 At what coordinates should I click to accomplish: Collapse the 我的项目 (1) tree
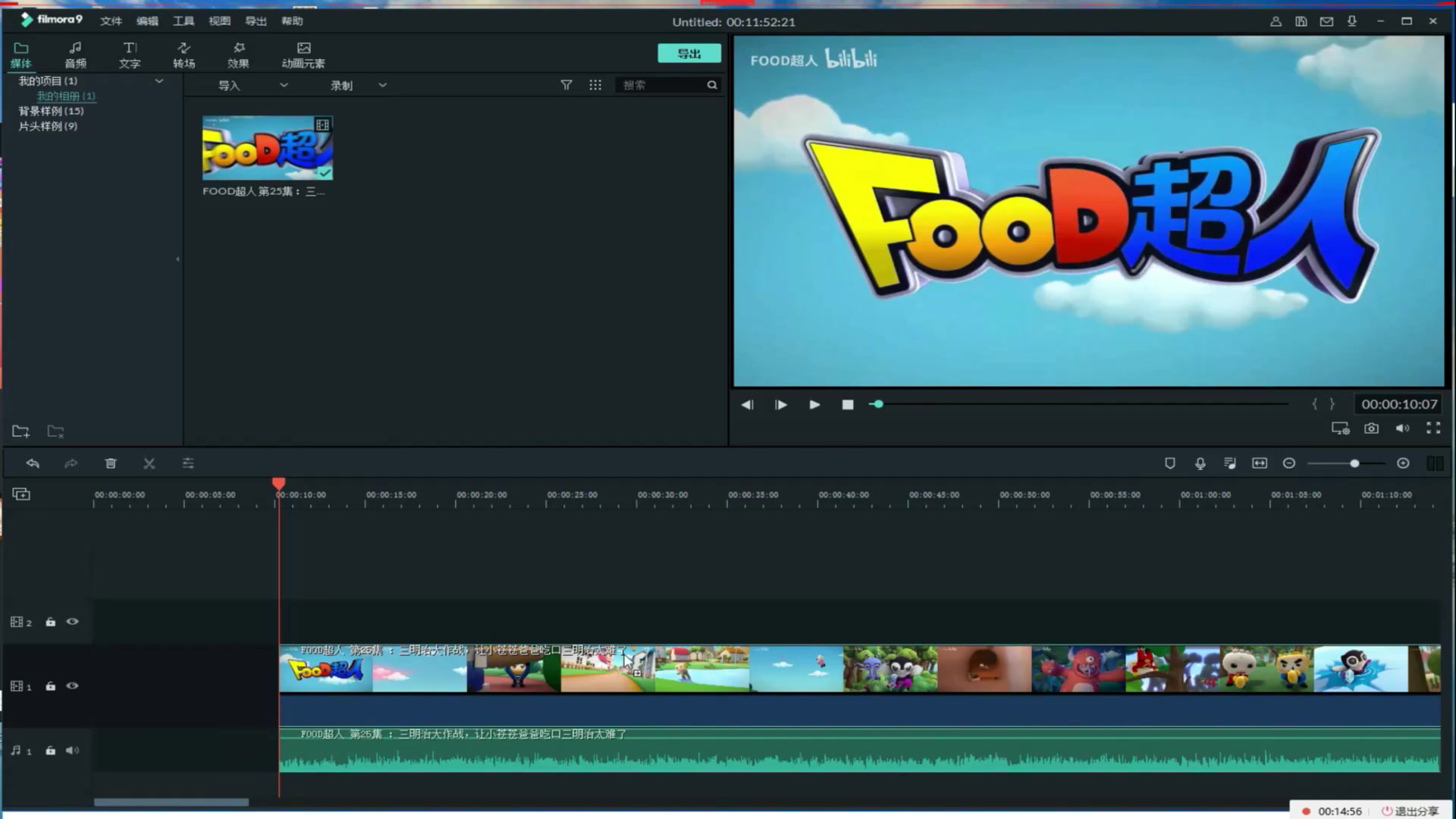point(158,80)
